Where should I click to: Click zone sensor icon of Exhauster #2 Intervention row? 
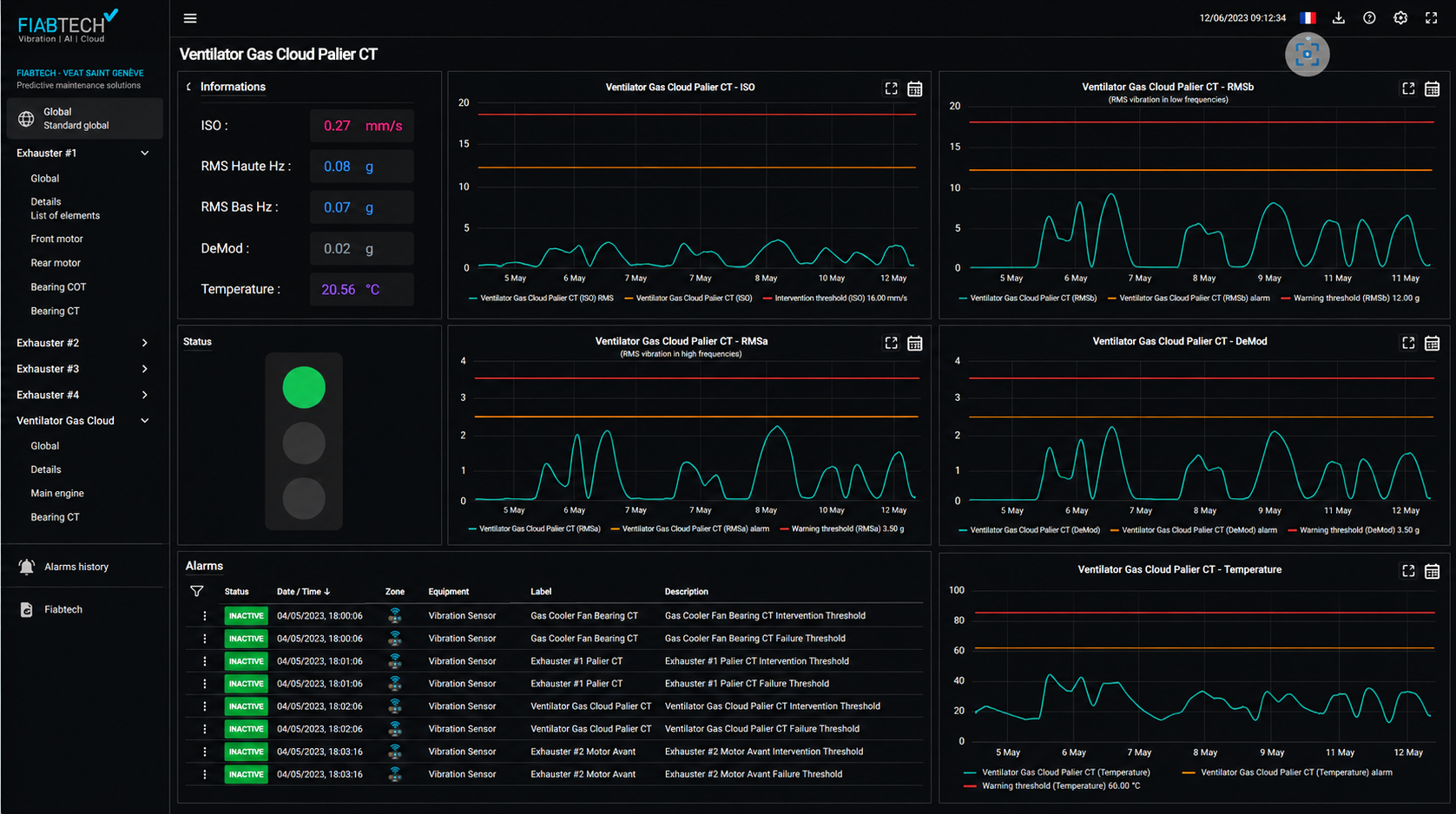coord(395,752)
